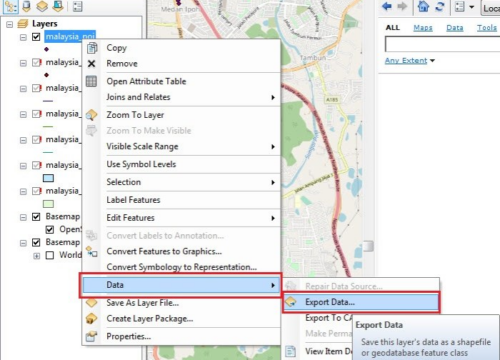
Task: Collapse the malaysia_poi layer legend
Action: click(x=23, y=37)
